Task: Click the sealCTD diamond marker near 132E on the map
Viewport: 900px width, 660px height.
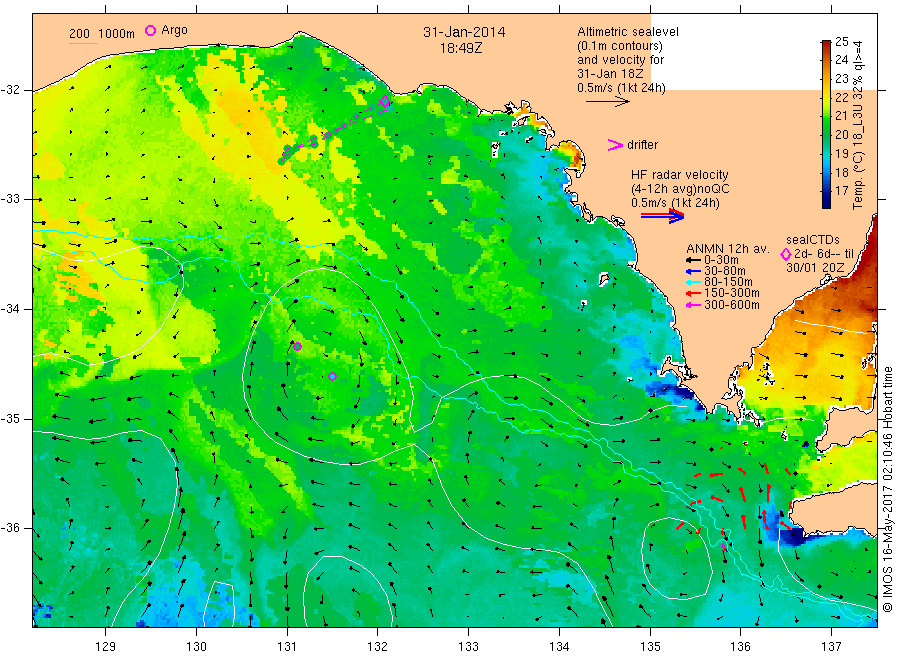Action: (x=385, y=102)
